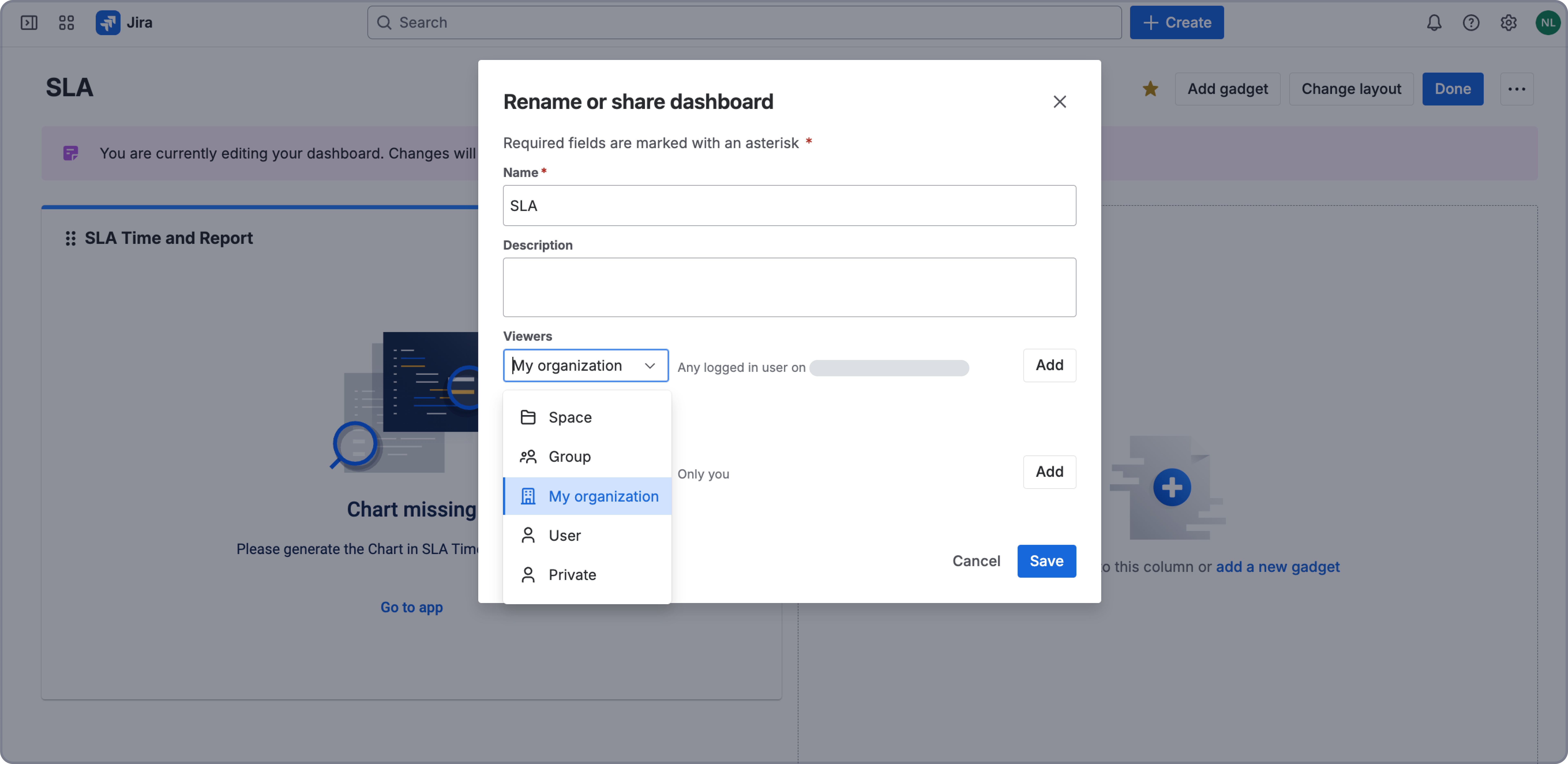Screen dimensions: 1568x764
Task: Open the app switcher grid icon
Action: [66, 22]
